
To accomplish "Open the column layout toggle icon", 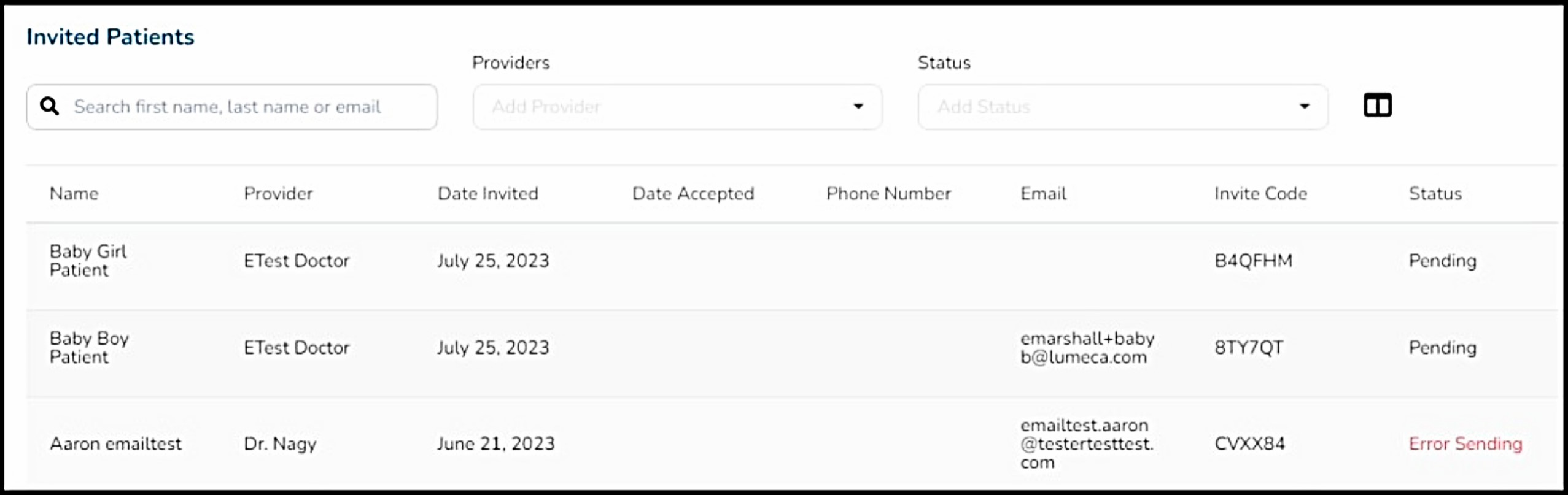I will 1377,106.
